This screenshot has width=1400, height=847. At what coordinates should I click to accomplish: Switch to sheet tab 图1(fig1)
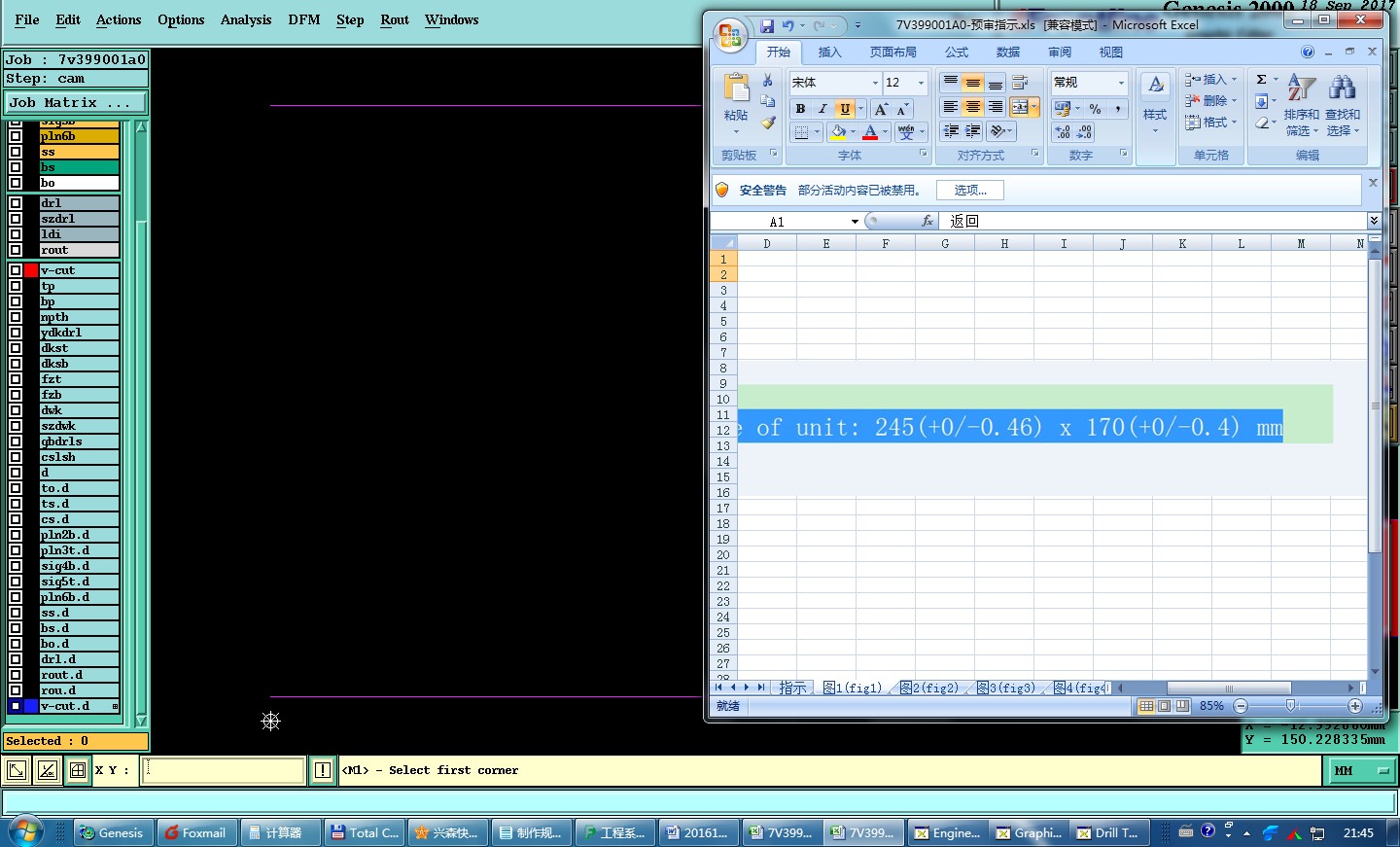coord(853,688)
